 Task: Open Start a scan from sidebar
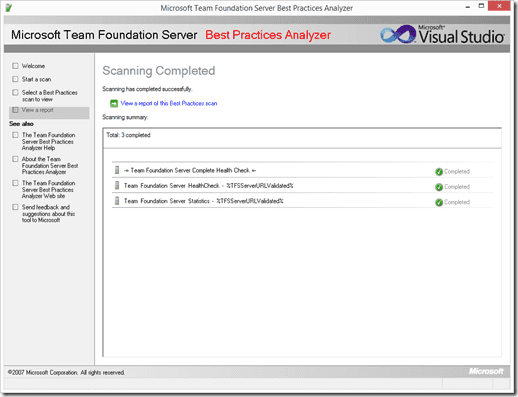(x=36, y=79)
